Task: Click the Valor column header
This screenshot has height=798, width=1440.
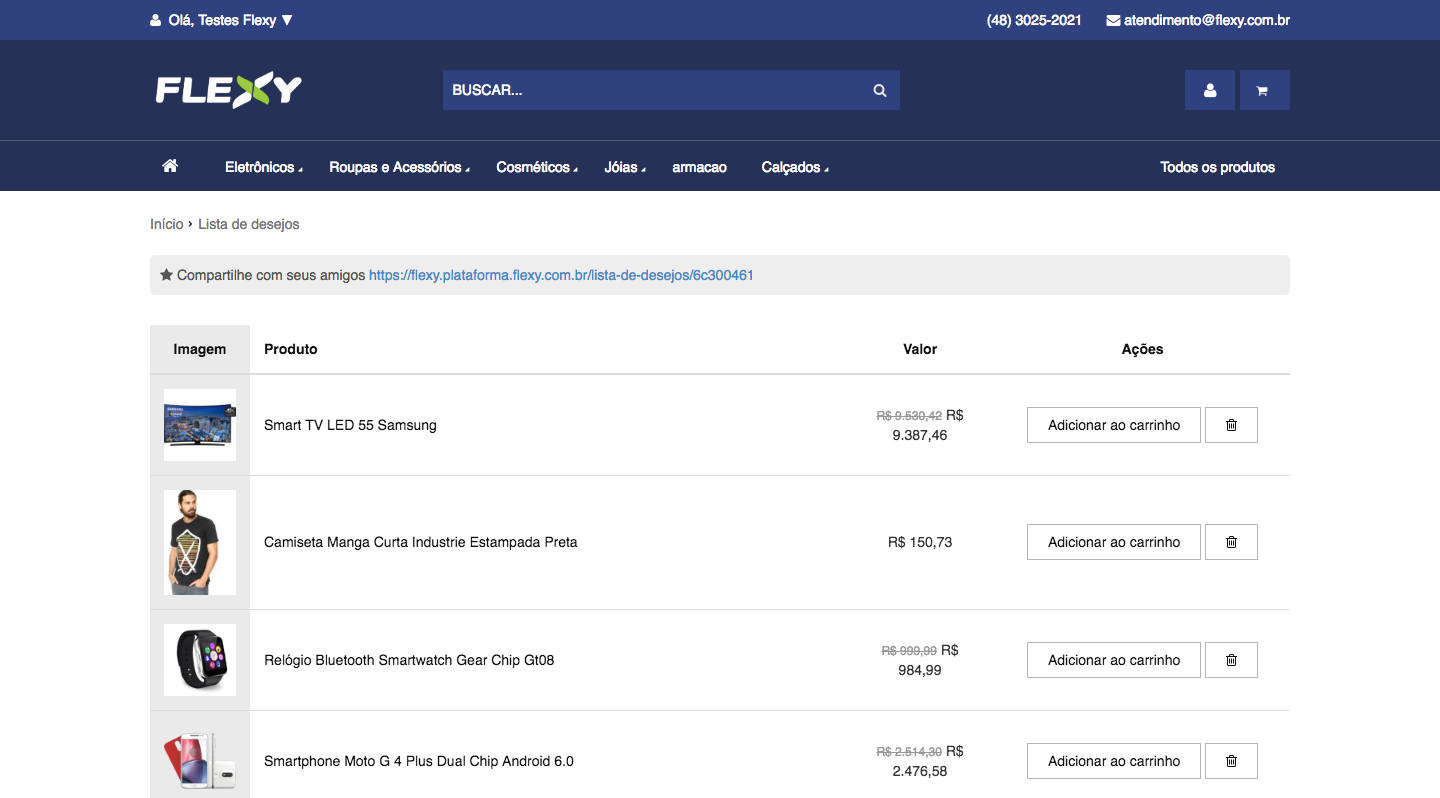Action: click(x=920, y=349)
